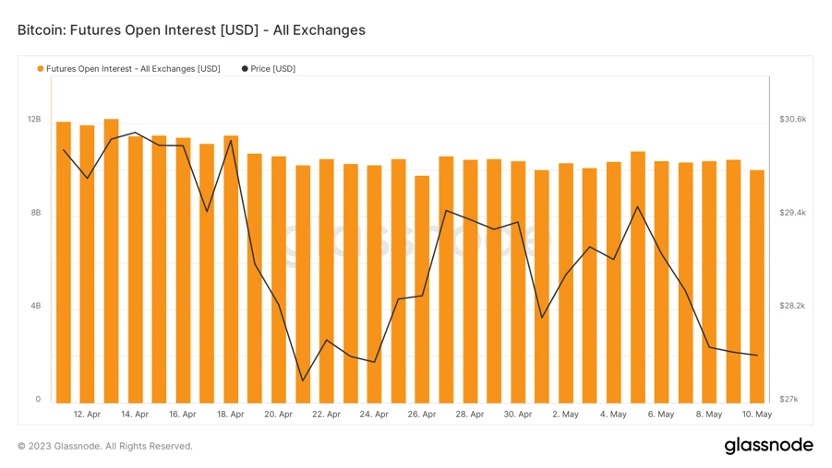Screen dimensions: 832x468
Task: Select the orange bar above 12 Apr
Action: pyautogui.click(x=87, y=262)
